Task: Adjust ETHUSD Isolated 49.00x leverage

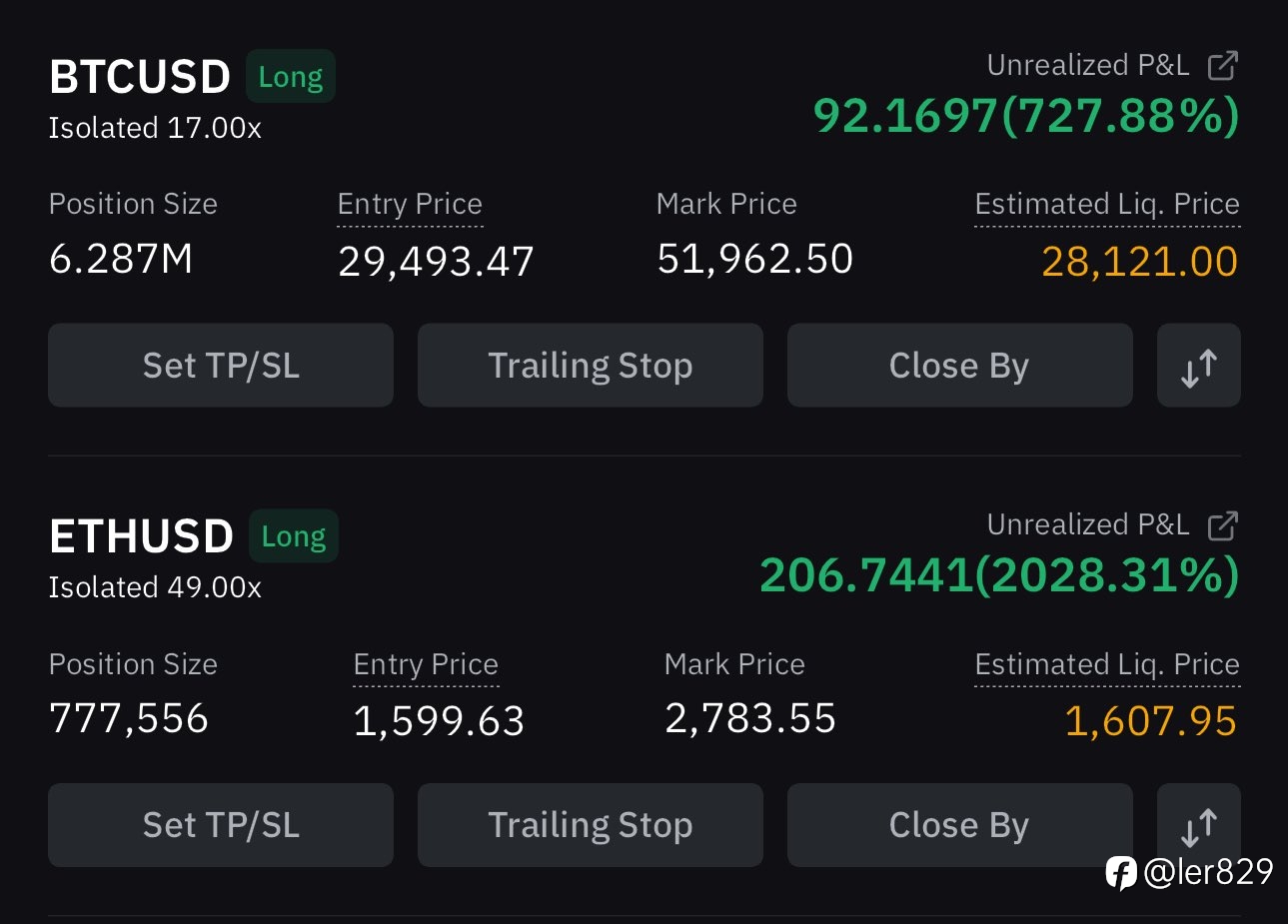Action: [155, 588]
